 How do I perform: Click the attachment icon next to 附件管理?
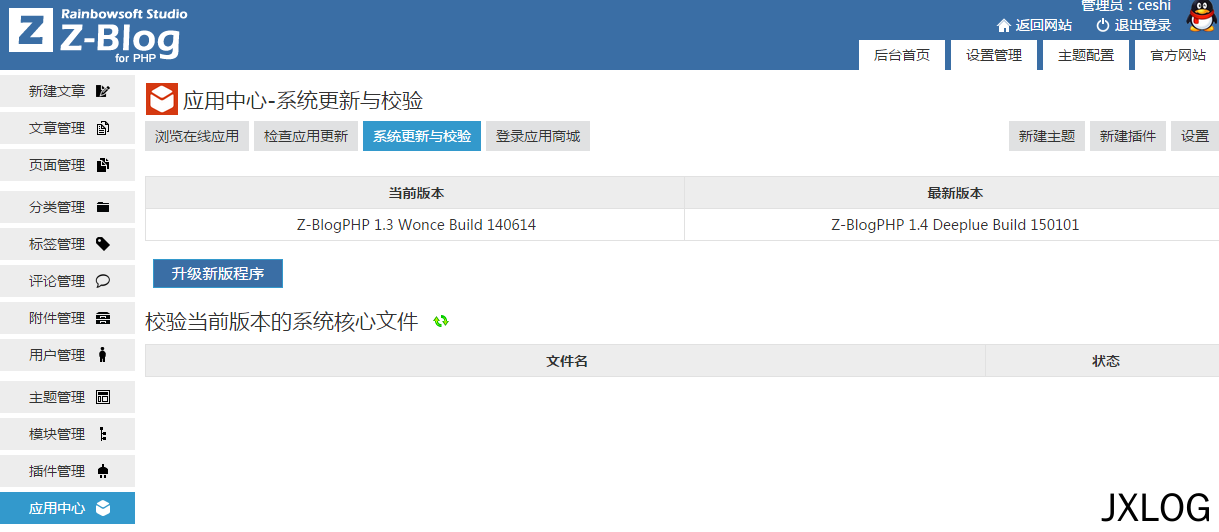pos(102,318)
